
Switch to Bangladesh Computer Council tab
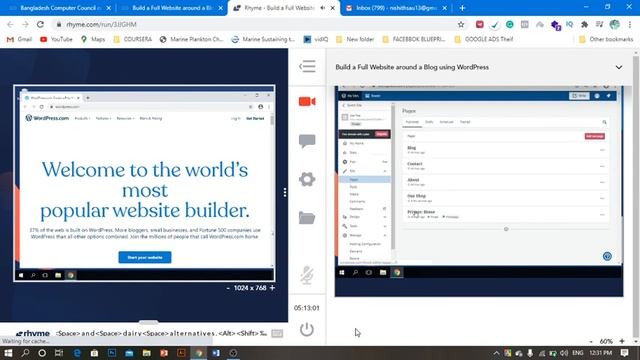coord(59,8)
